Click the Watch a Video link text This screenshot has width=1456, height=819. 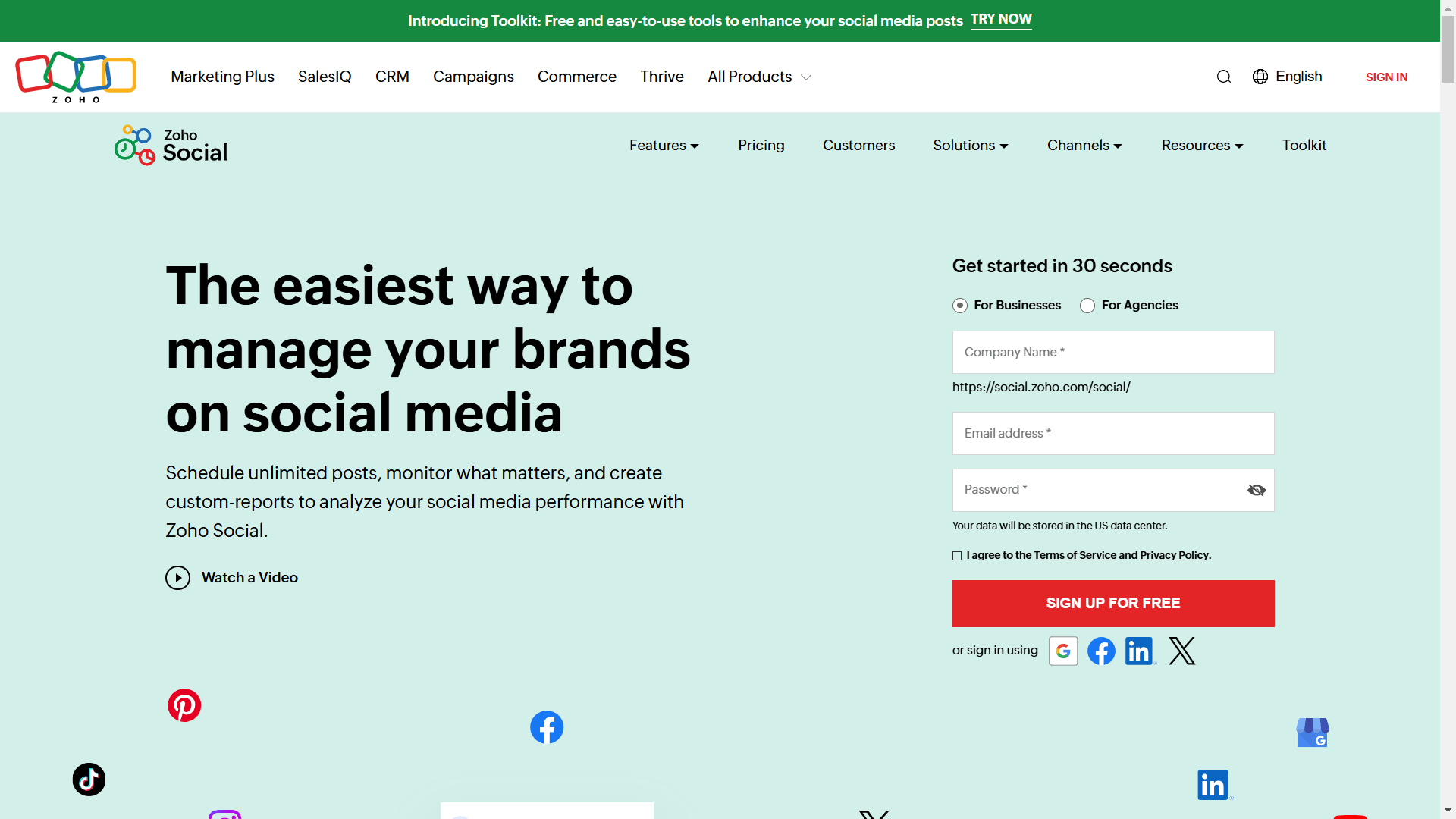[x=249, y=578]
